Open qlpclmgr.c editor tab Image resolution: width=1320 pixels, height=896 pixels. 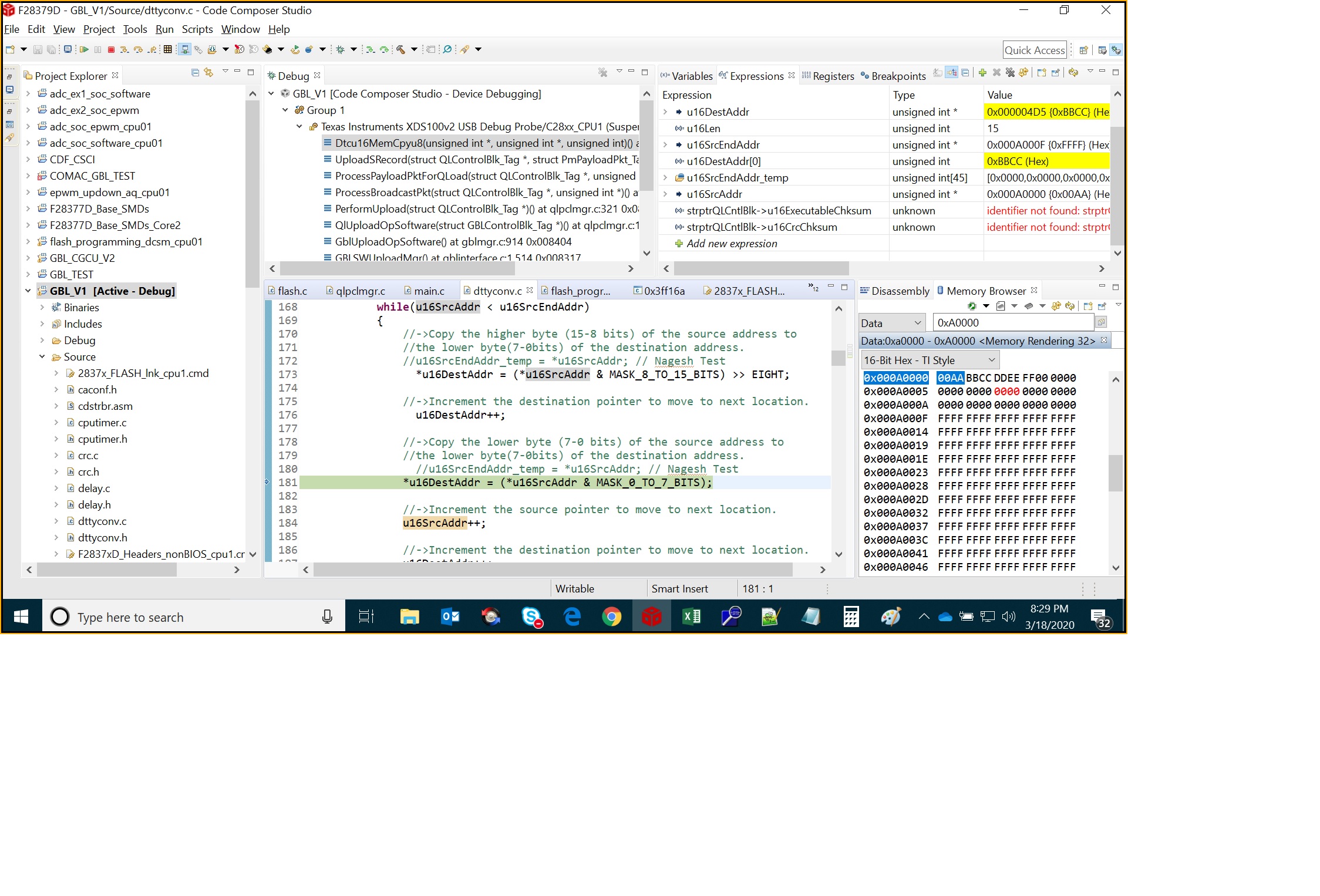360,291
